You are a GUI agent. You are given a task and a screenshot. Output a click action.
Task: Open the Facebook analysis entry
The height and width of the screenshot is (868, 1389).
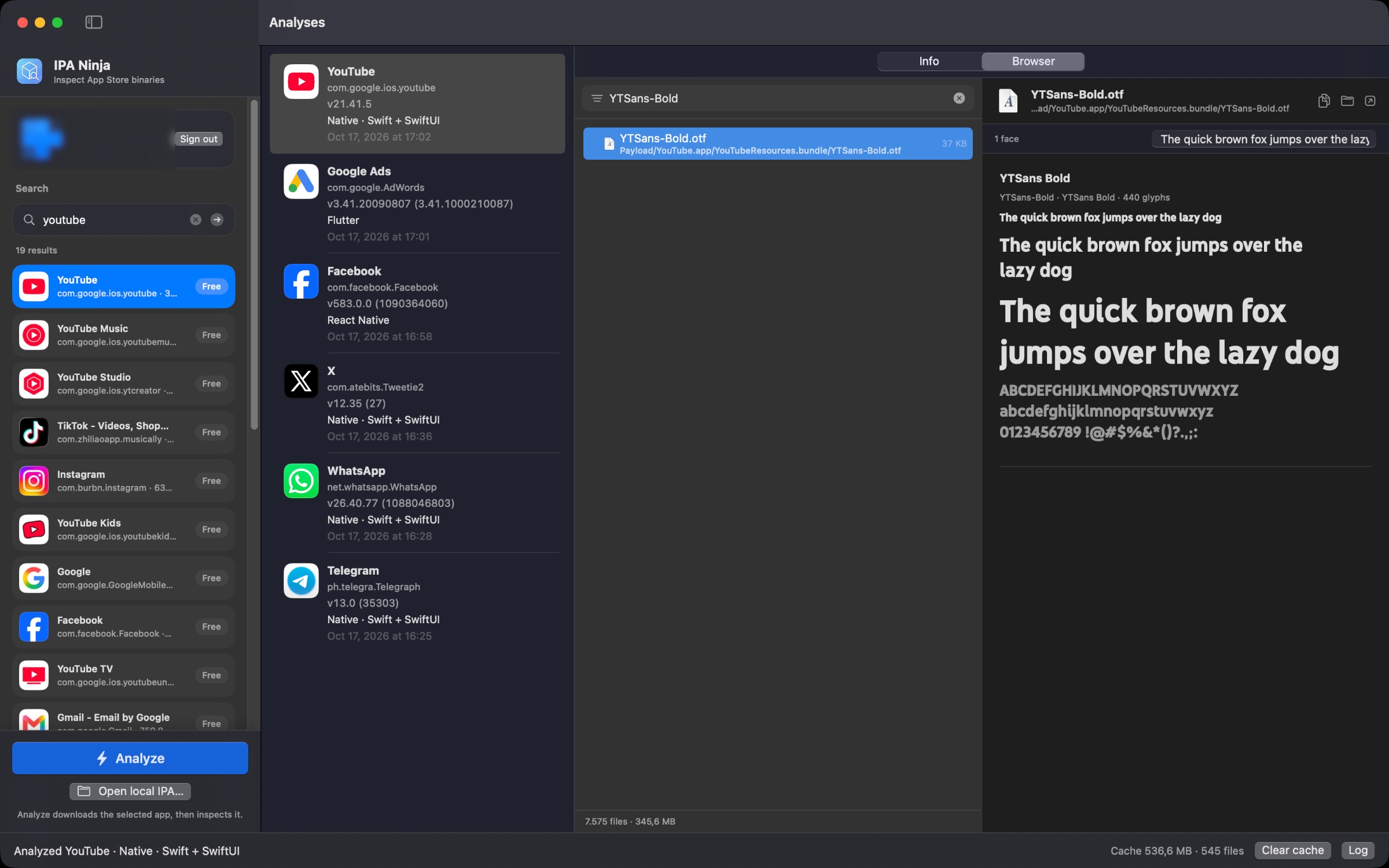point(417,303)
